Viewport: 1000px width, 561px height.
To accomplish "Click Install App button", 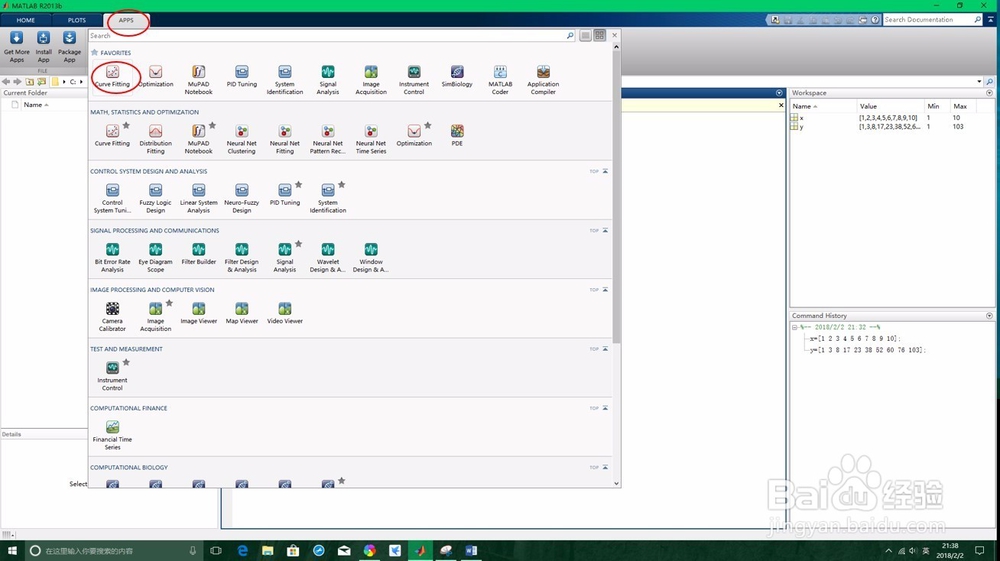I will (x=43, y=47).
